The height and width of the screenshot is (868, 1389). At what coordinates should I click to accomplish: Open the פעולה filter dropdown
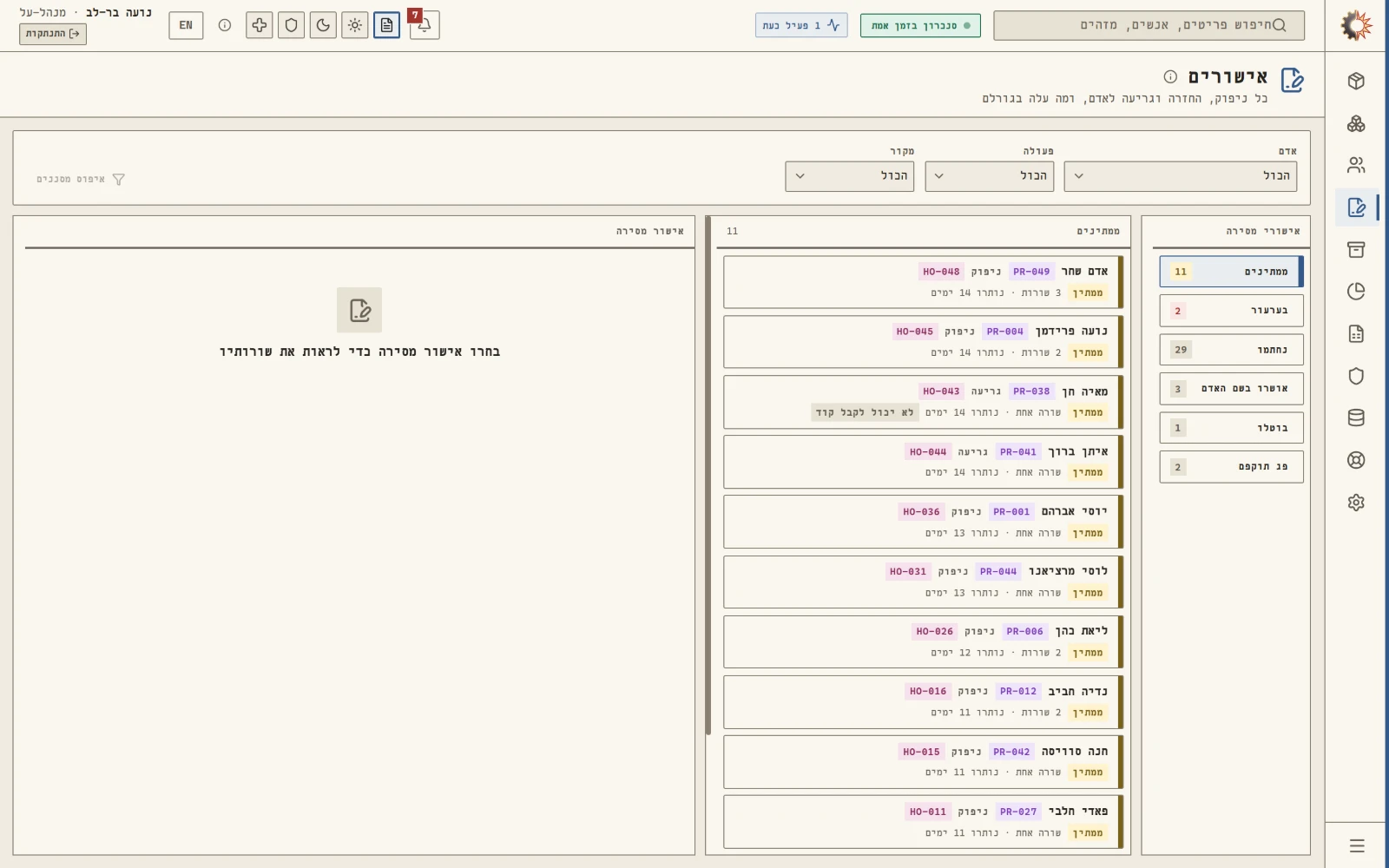coord(990,176)
